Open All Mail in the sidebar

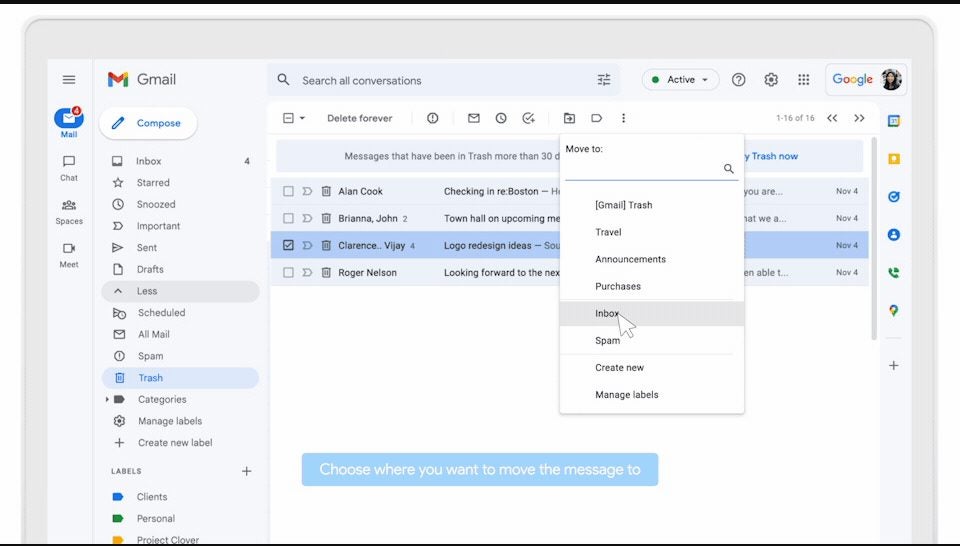(x=181, y=334)
